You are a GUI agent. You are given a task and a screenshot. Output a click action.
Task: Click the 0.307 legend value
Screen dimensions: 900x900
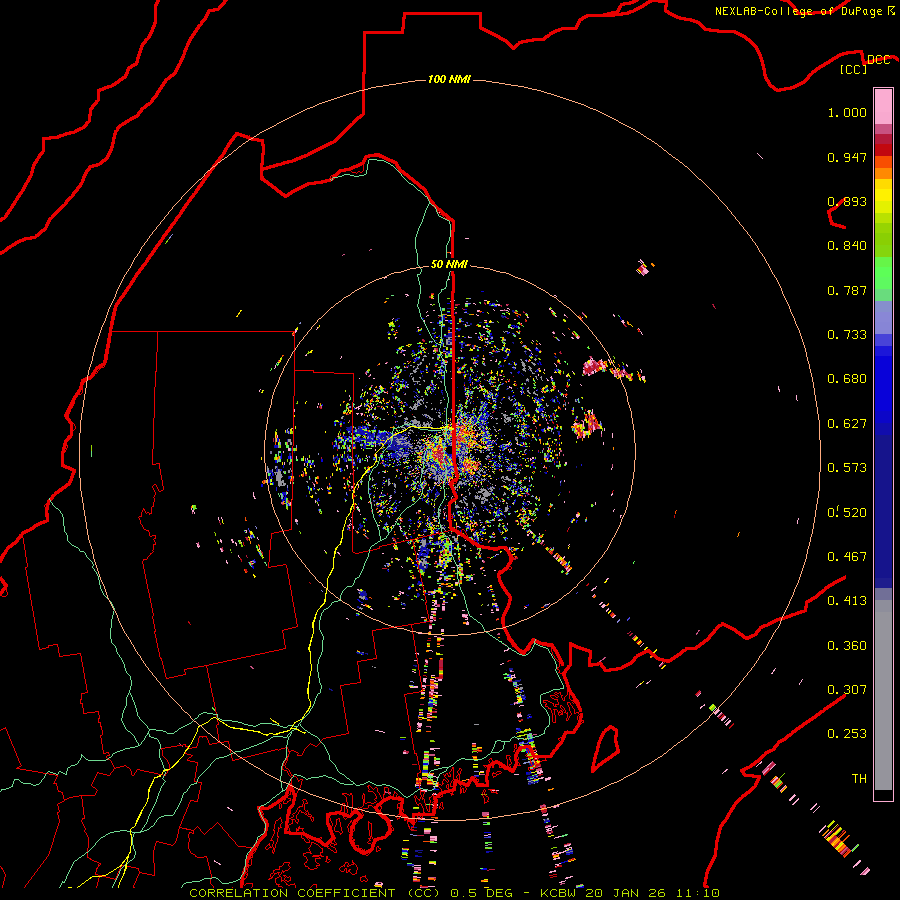pos(847,690)
